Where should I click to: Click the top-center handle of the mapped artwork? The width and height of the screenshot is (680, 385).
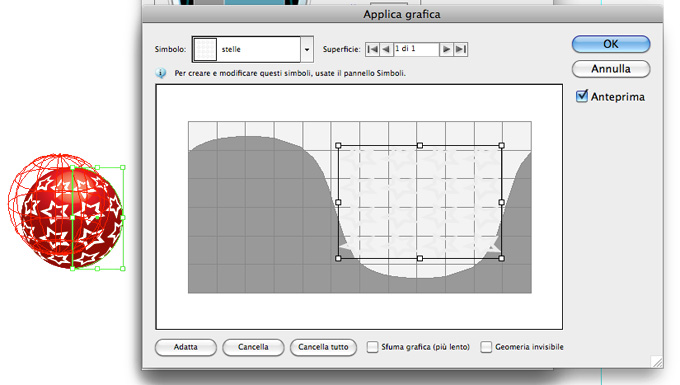pos(420,146)
